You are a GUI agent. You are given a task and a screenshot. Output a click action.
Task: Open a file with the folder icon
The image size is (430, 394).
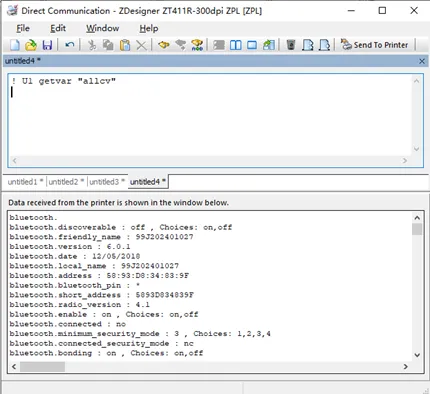click(31, 45)
